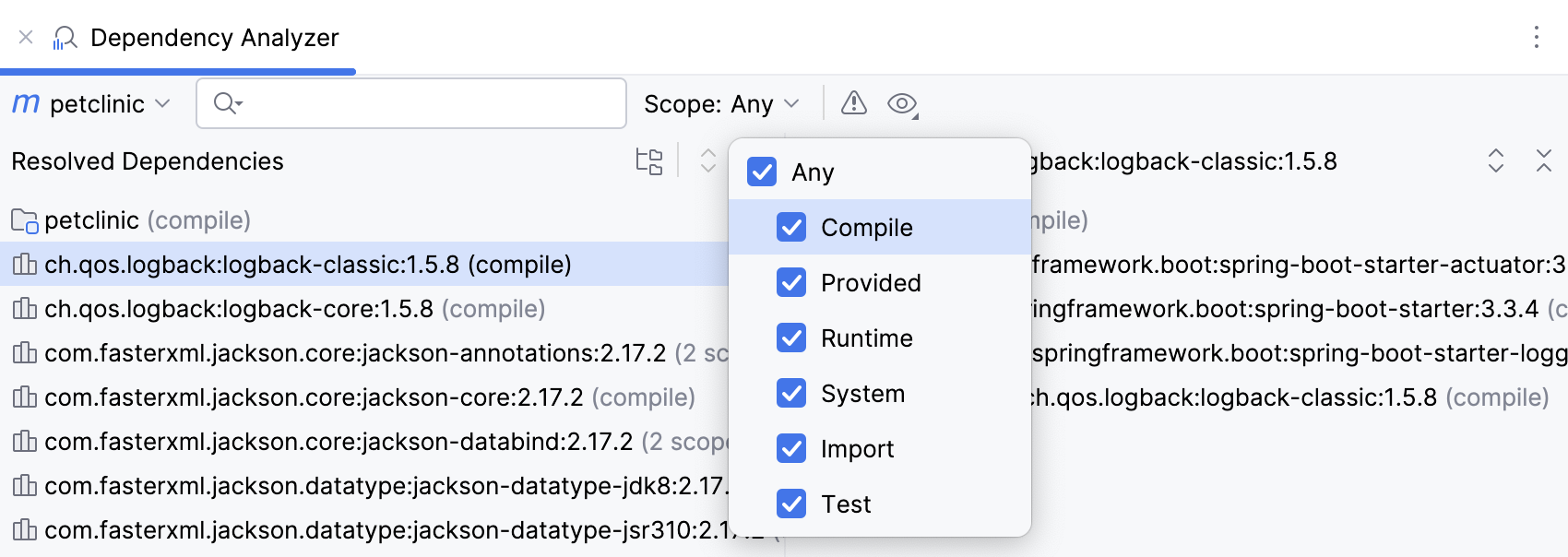Select the Runtime scope menu entry
The height and width of the screenshot is (557, 1568).
[x=867, y=338]
